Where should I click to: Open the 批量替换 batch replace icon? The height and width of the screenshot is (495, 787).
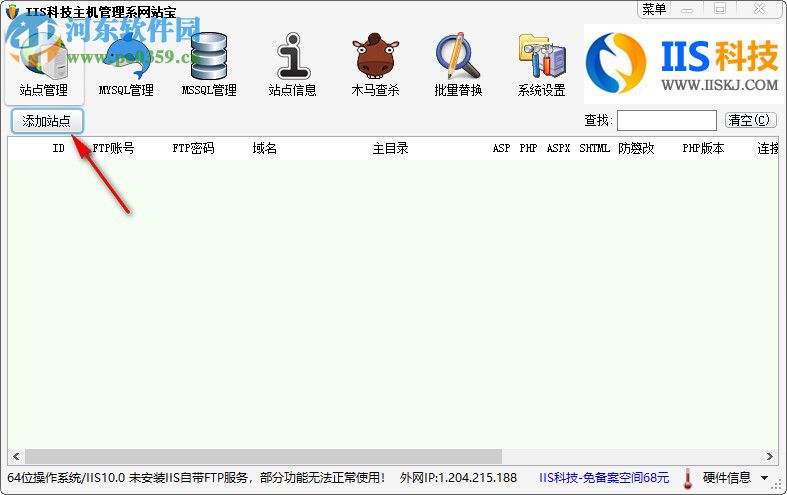[458, 64]
